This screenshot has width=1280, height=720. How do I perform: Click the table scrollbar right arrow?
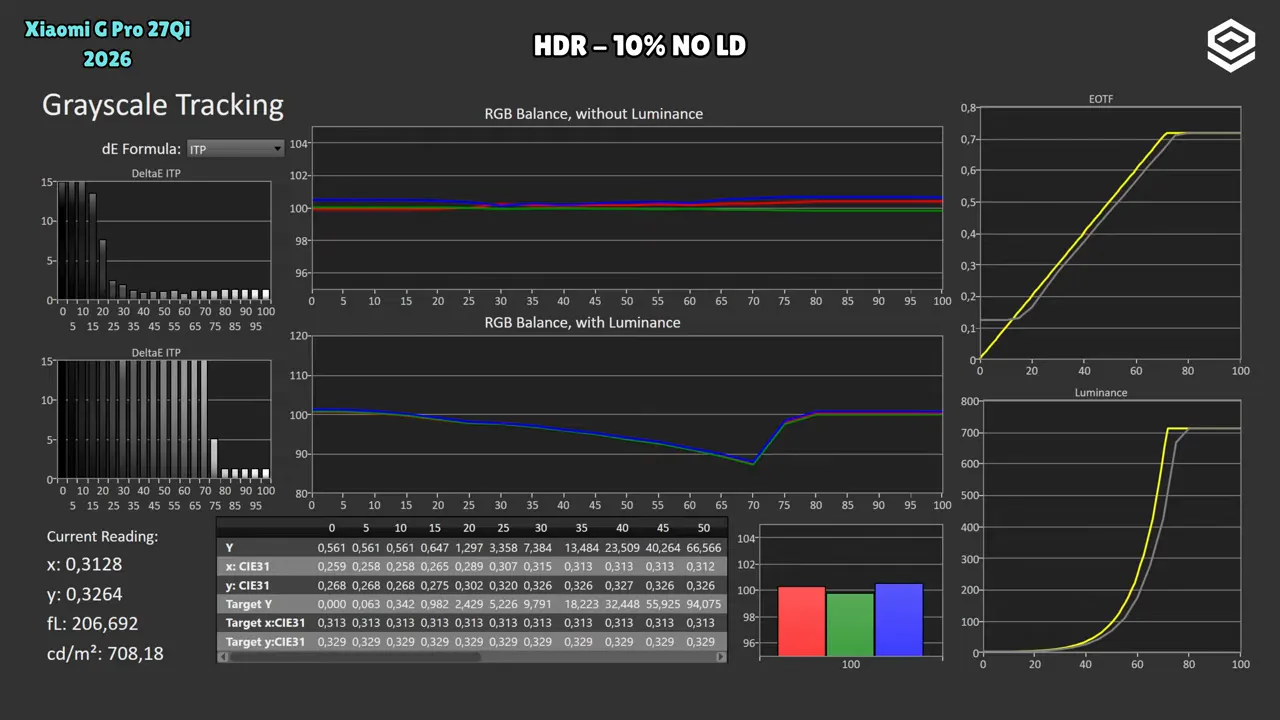pos(722,657)
